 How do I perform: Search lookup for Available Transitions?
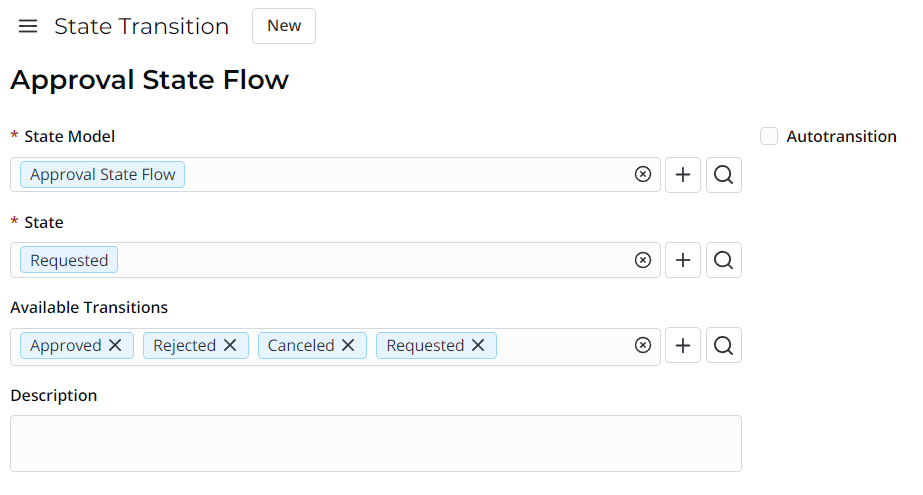point(724,346)
